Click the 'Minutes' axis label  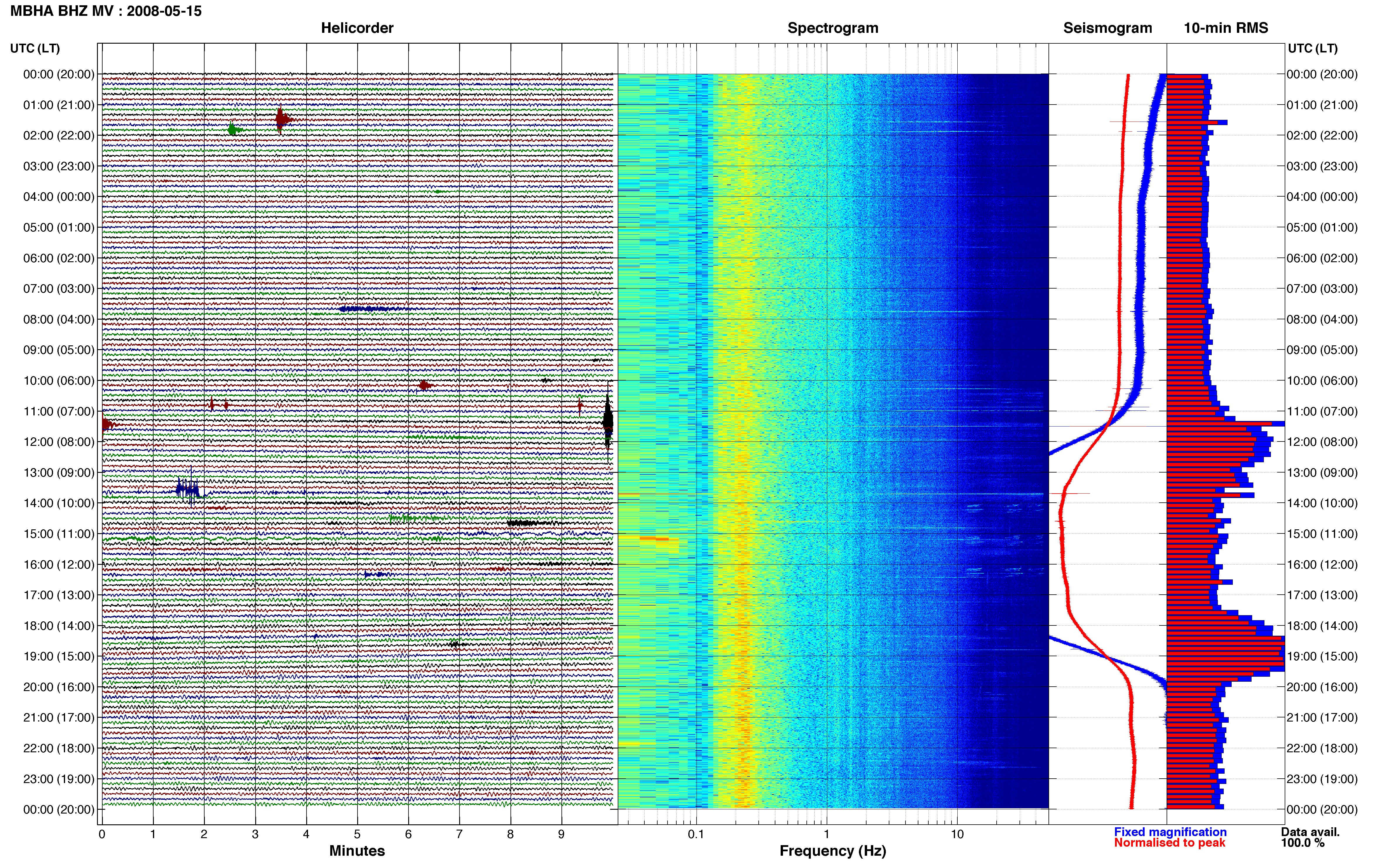coord(357,851)
